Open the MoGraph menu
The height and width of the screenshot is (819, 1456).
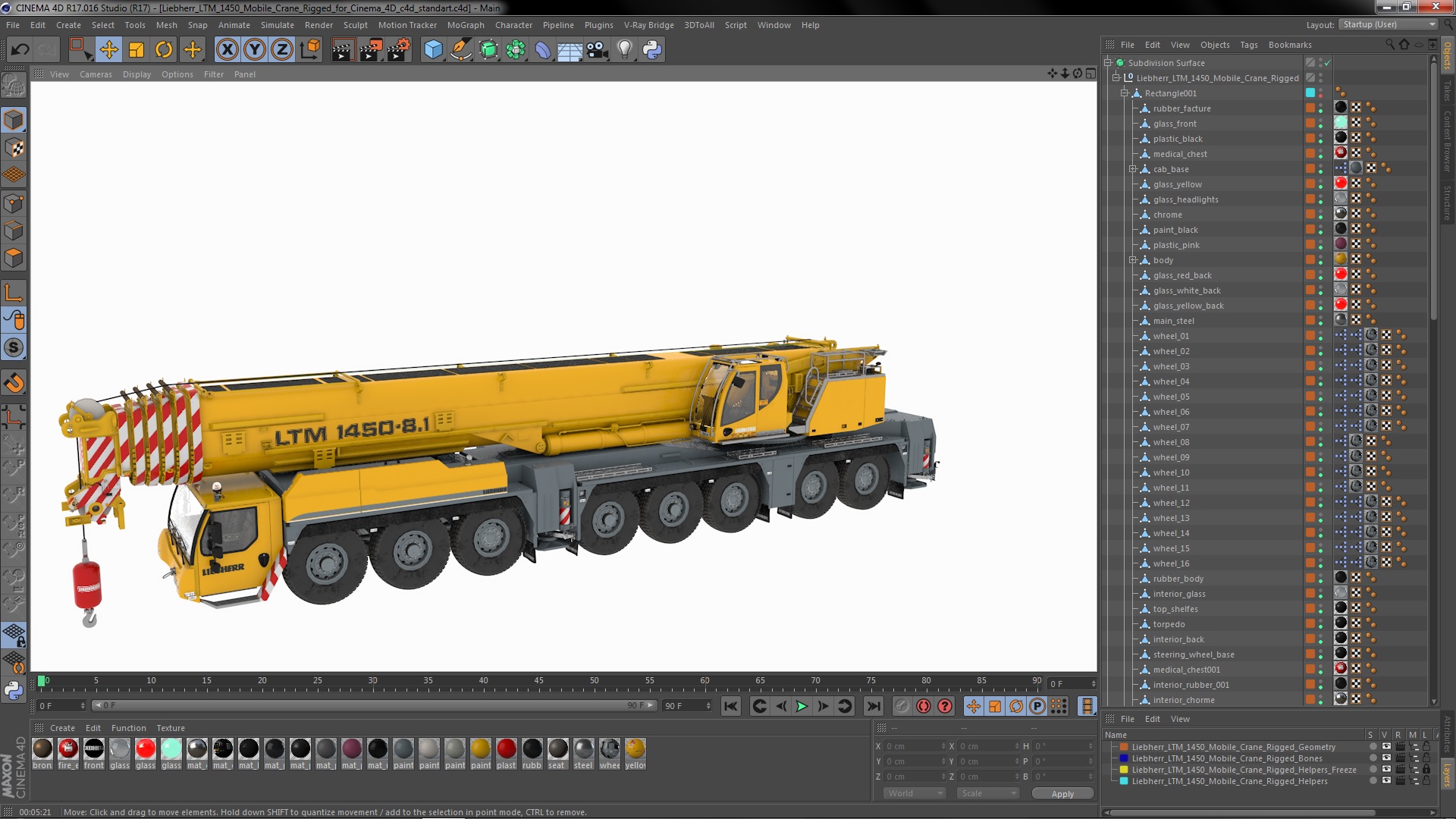click(x=466, y=25)
